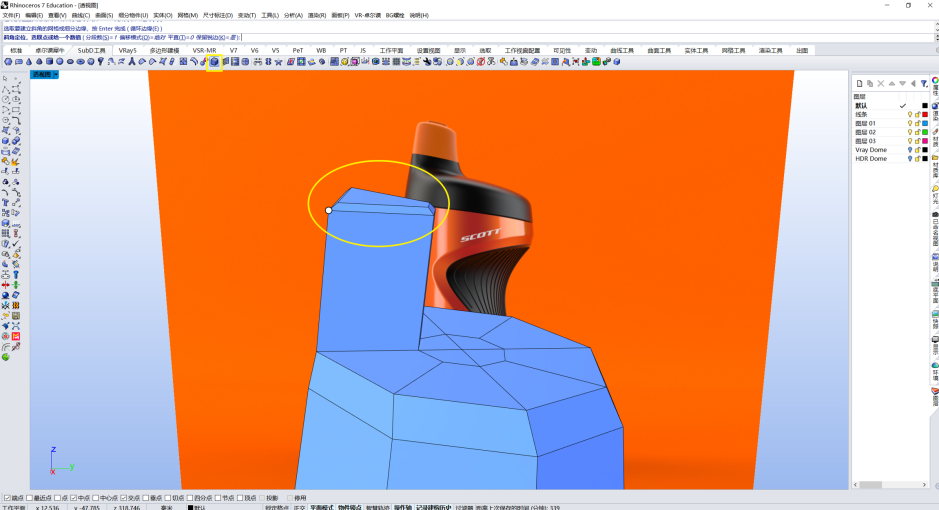Enable the 中心点 (Center) osnap checkbox

point(95,498)
